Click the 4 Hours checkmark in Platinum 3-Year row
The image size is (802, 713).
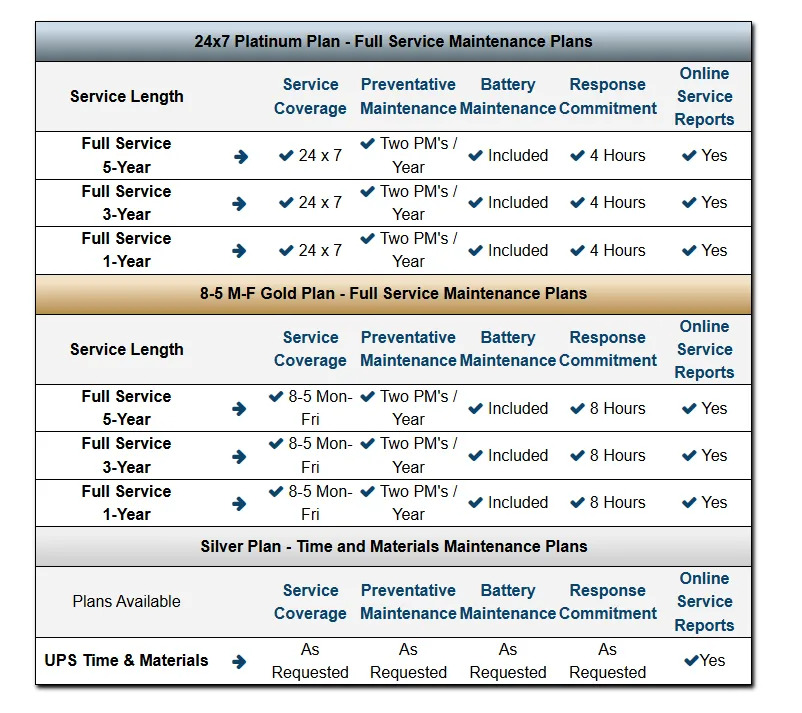pos(577,203)
